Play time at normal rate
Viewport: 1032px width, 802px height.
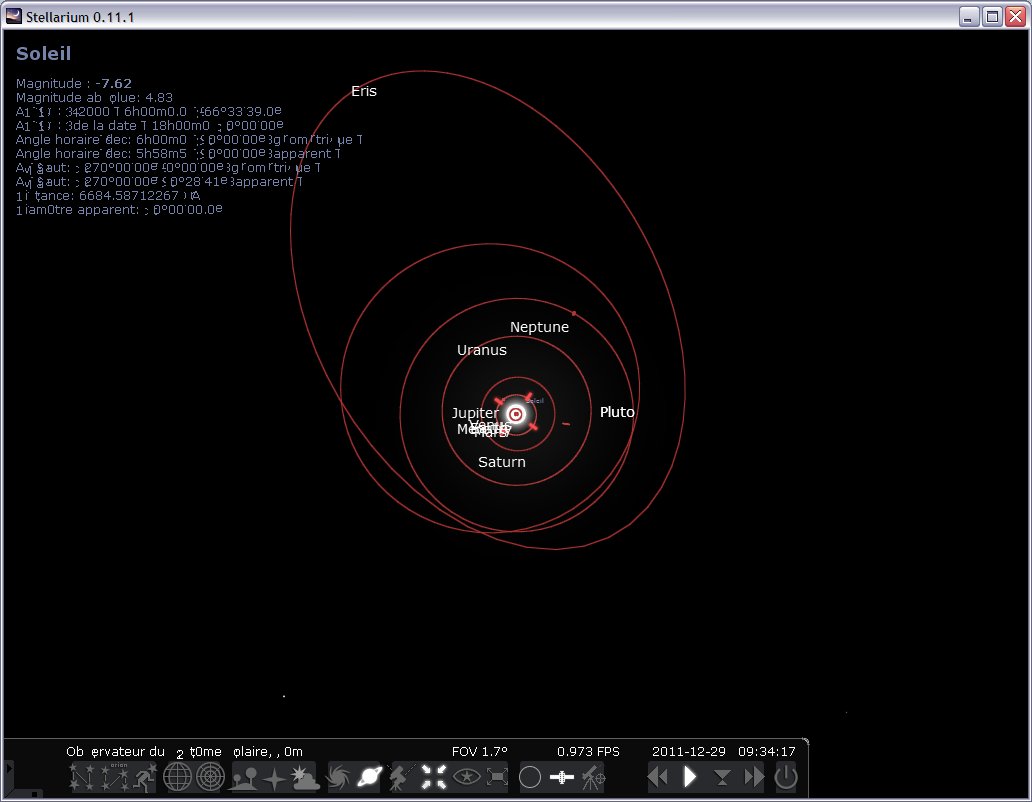690,776
